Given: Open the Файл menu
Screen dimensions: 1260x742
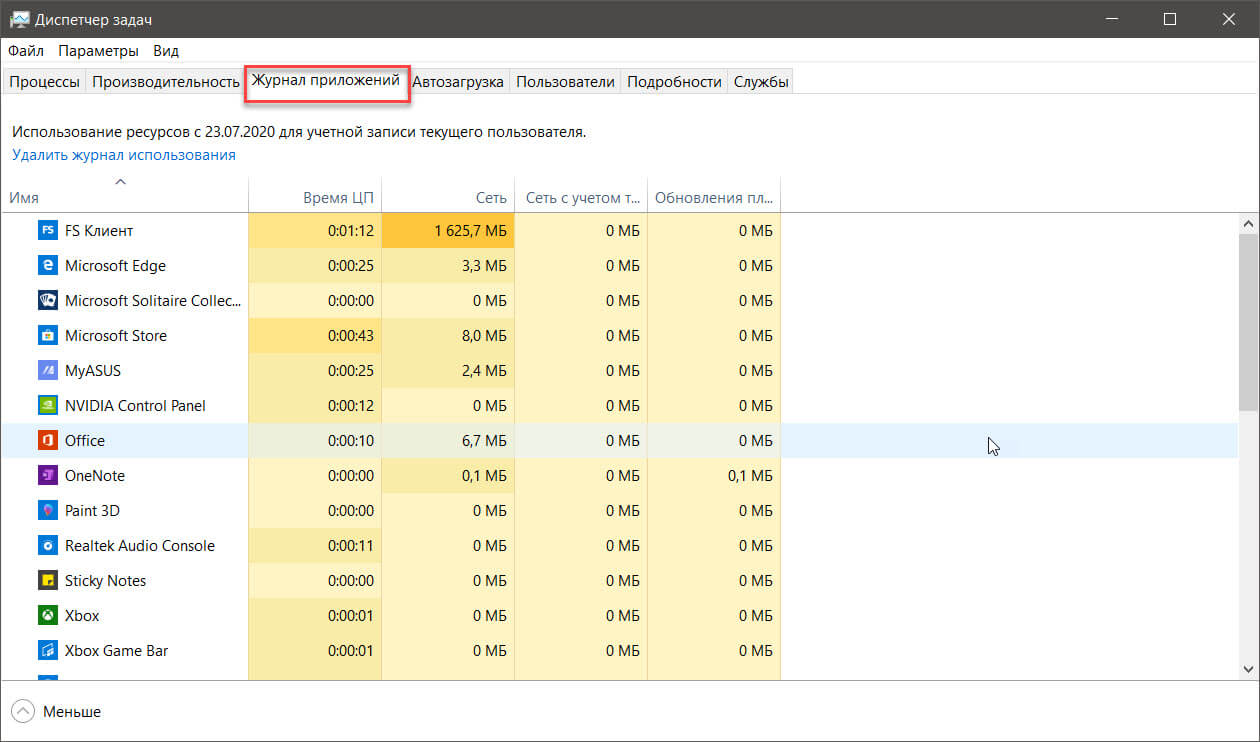Looking at the screenshot, I should coord(26,51).
